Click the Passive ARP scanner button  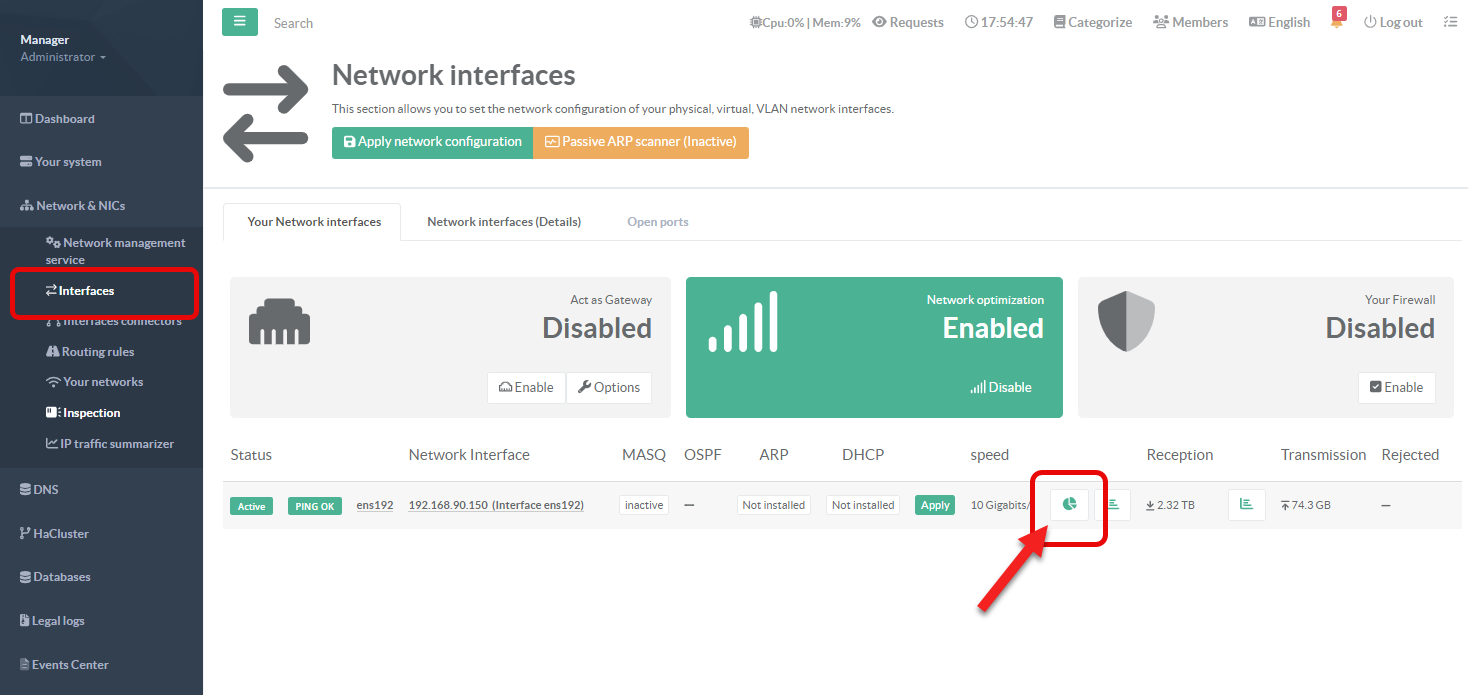tap(640, 142)
